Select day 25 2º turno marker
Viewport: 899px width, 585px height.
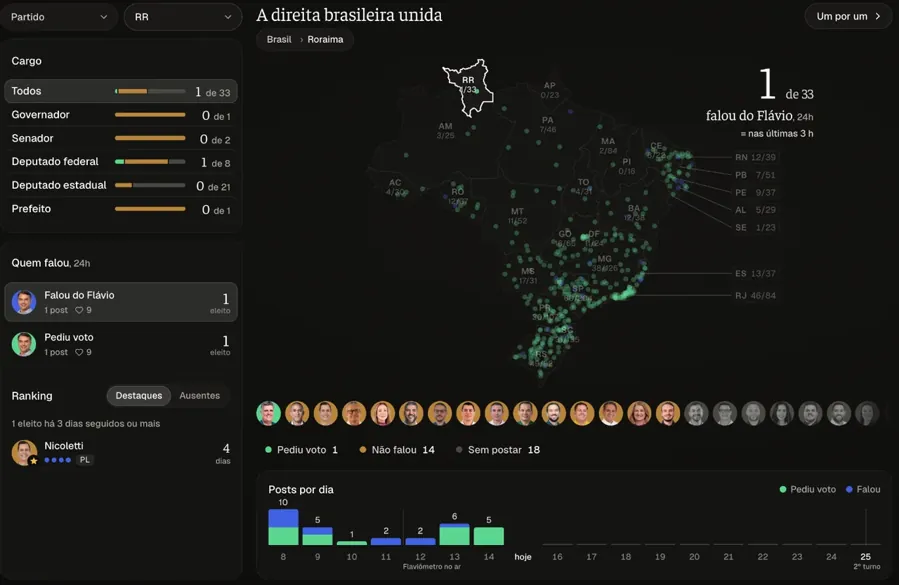866,560
